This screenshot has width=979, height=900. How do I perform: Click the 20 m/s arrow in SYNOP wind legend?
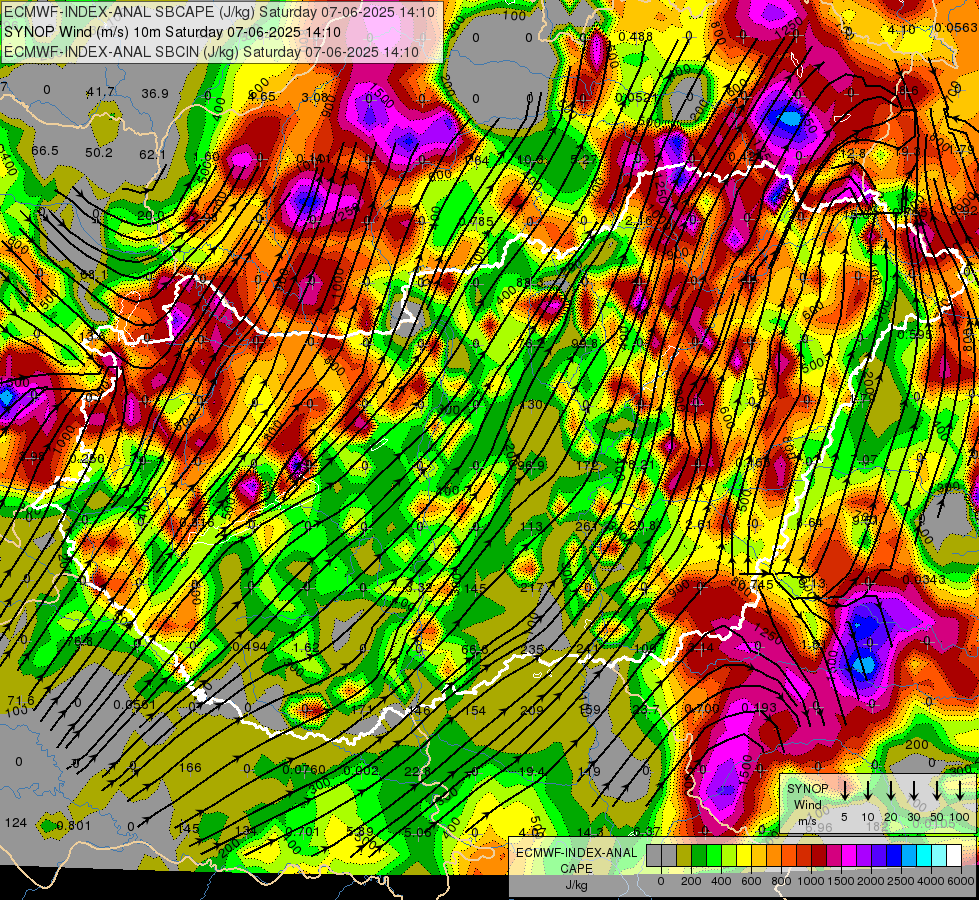coord(890,791)
